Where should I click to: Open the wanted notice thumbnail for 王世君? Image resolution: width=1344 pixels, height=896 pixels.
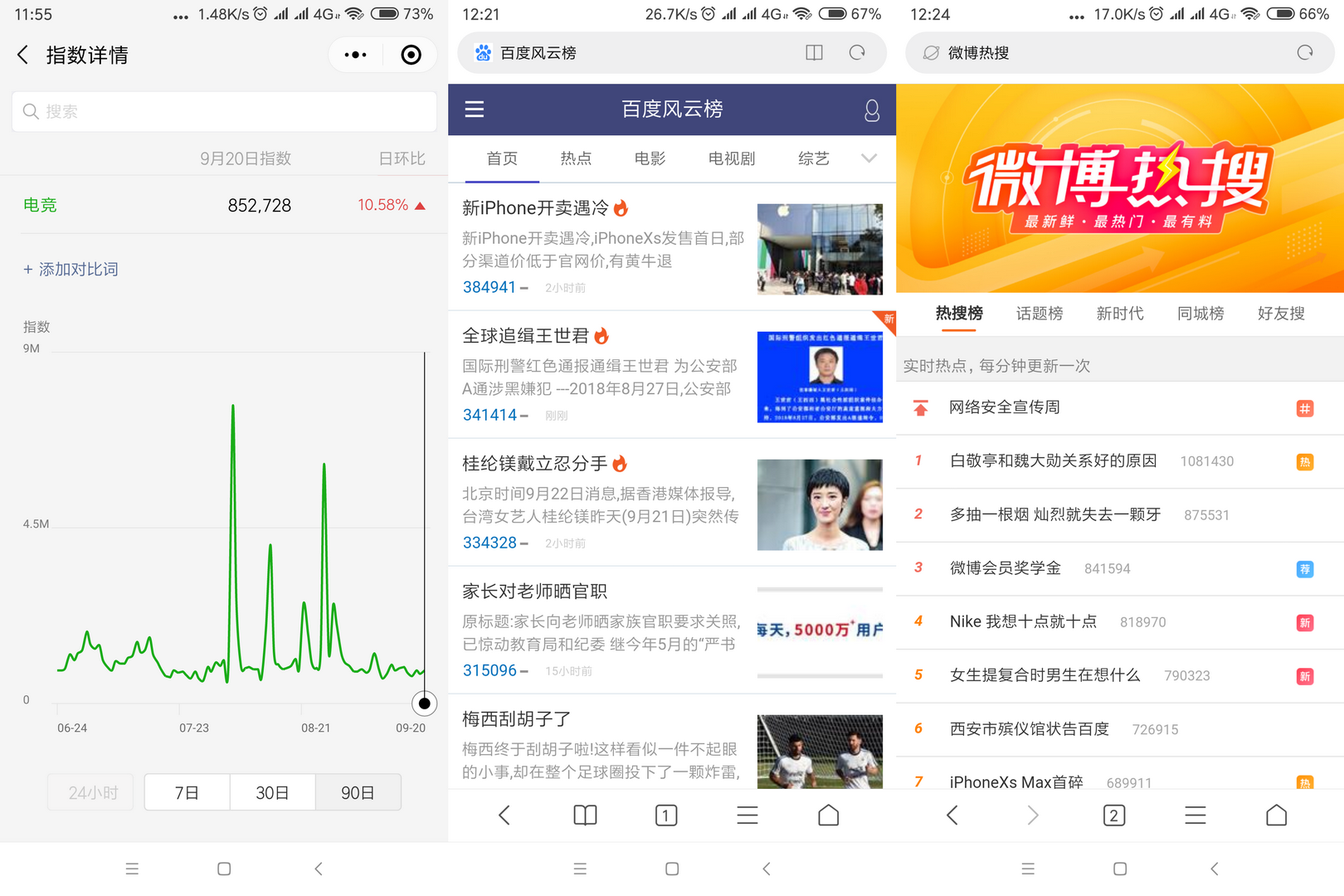(x=820, y=377)
